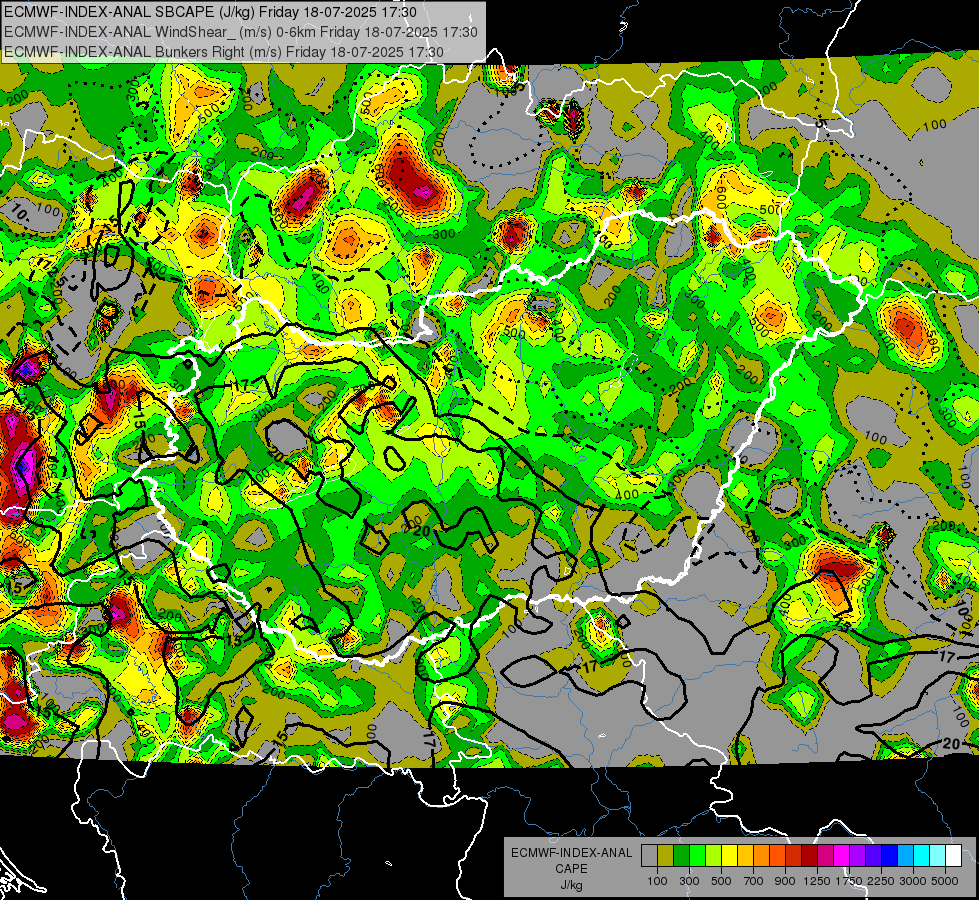Screen dimensions: 979x900
Task: Select the legend value 1750
Action: tap(849, 881)
